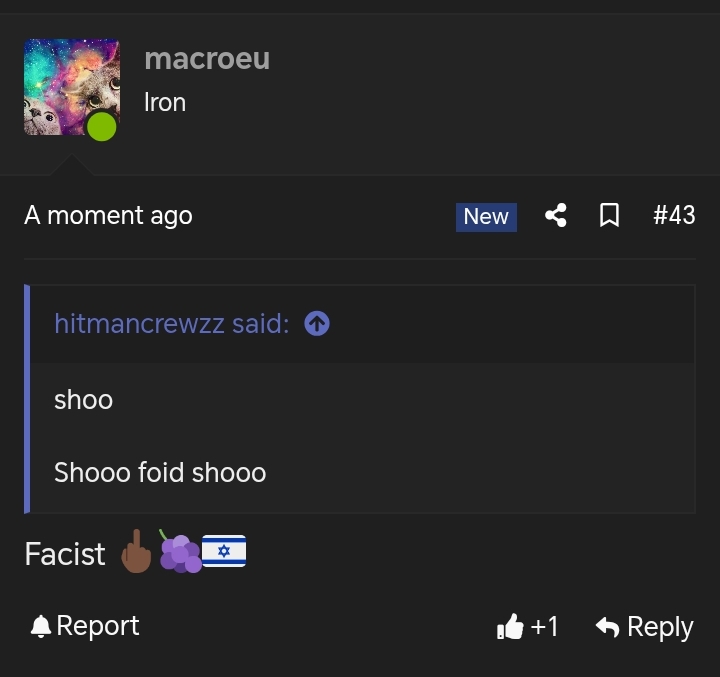The height and width of the screenshot is (677, 720).
Task: Bookmark this post with the bookmark icon
Action: [609, 215]
